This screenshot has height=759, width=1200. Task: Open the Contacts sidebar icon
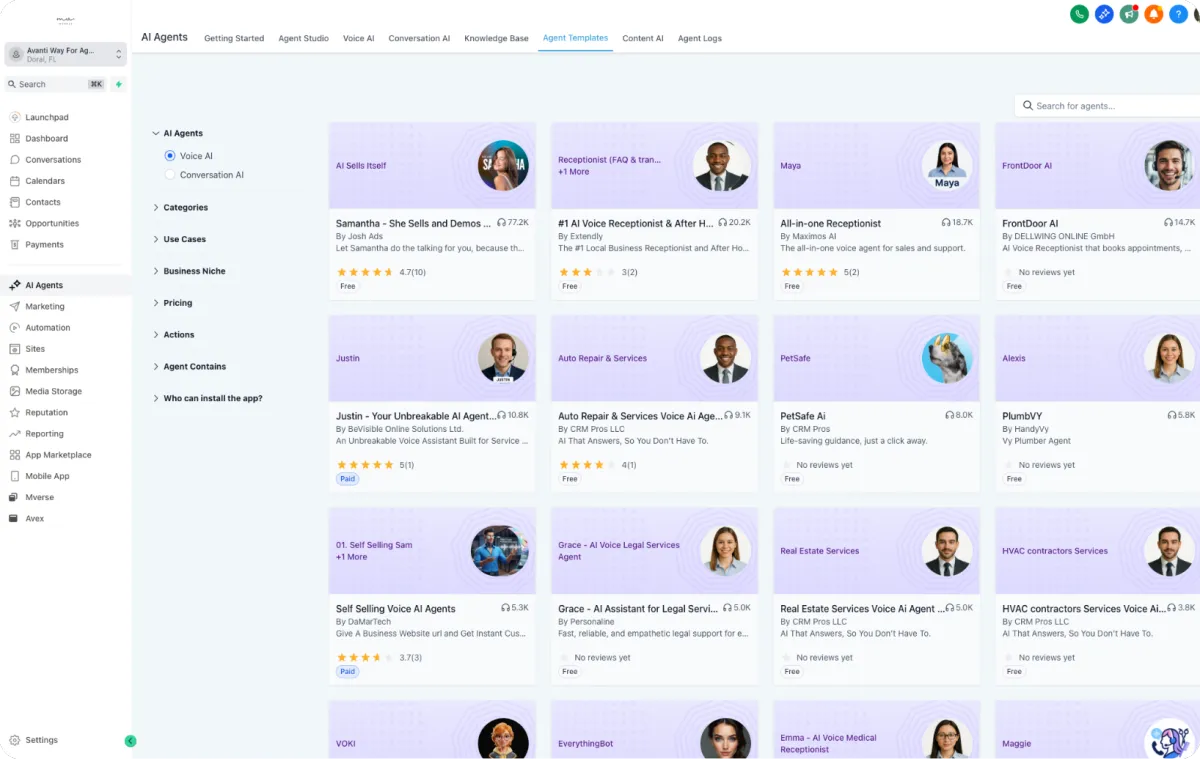pos(15,202)
